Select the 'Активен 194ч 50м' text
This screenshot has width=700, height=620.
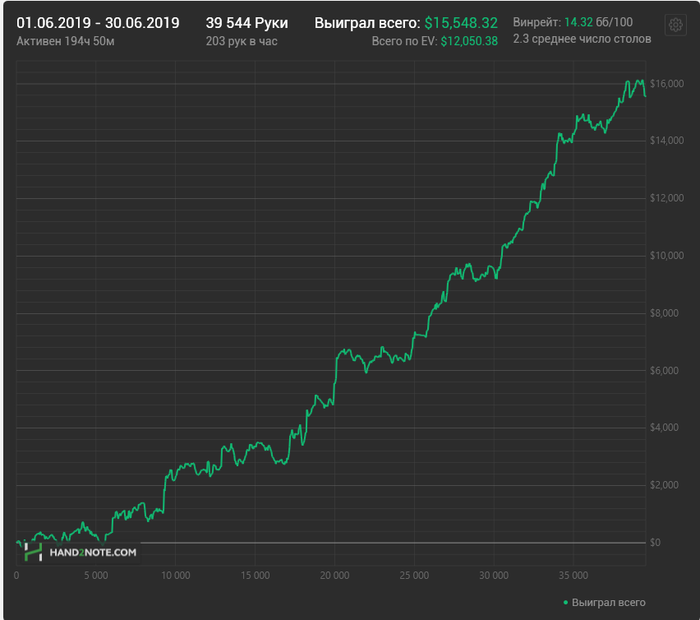tap(65, 41)
